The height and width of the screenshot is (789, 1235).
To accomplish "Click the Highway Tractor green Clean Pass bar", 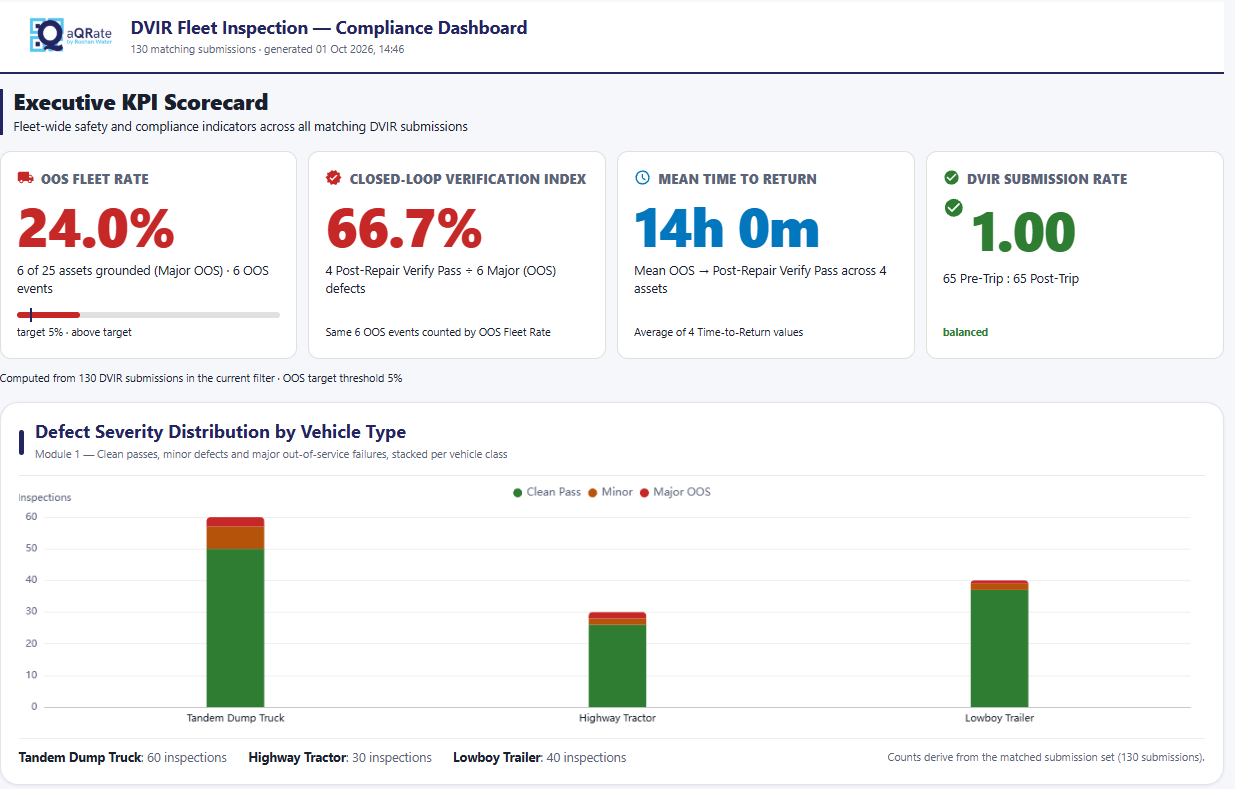I will pos(617,666).
